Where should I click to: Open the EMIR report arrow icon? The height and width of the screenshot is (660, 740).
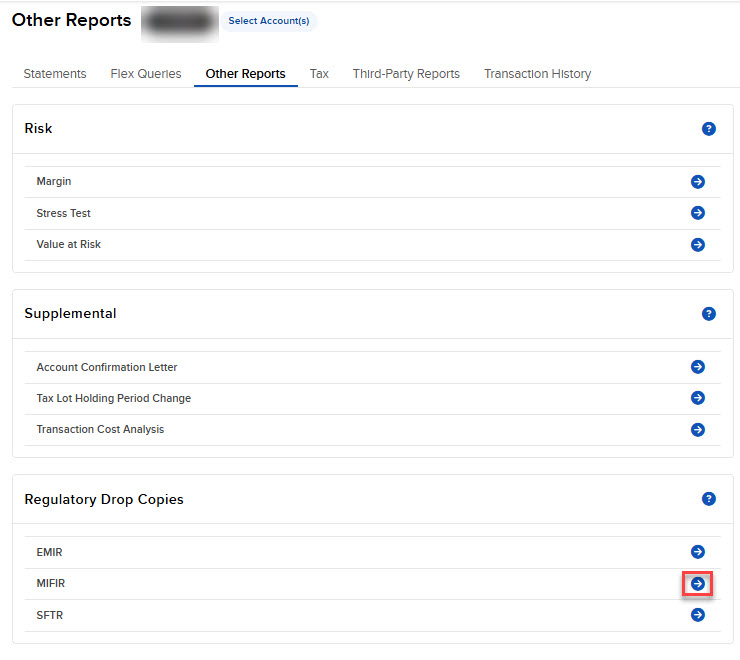697,552
